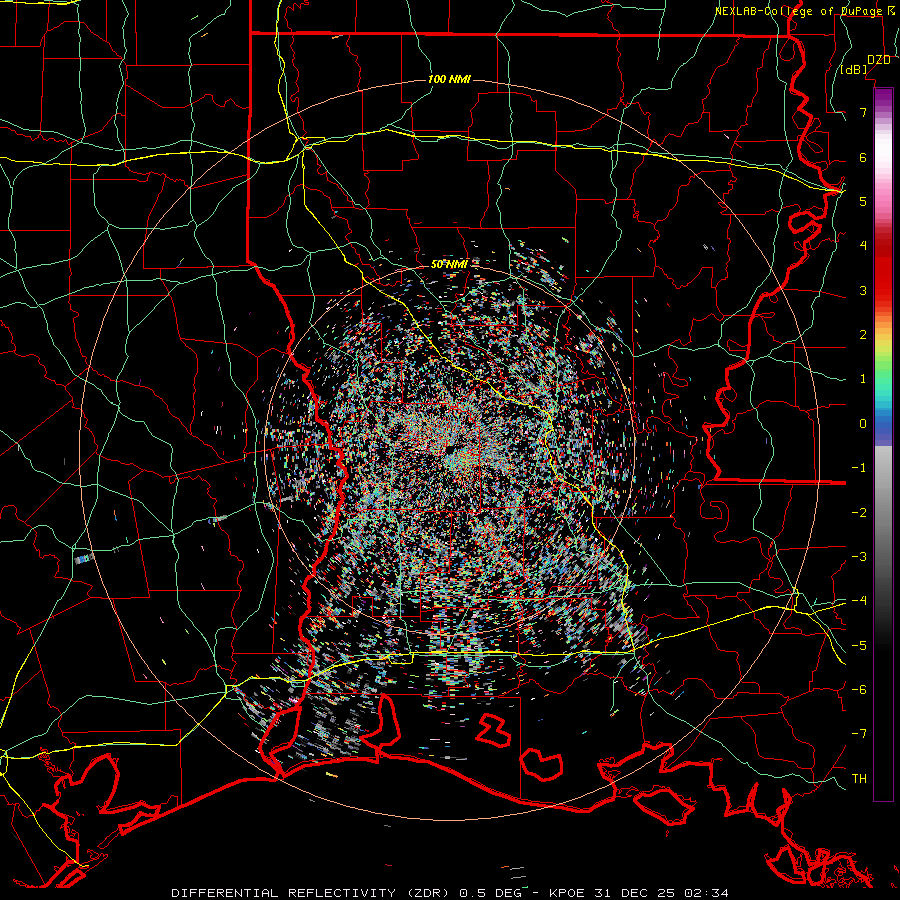This screenshot has width=900, height=900.
Task: Select the -6 dB tick on color scale
Action: [x=859, y=690]
